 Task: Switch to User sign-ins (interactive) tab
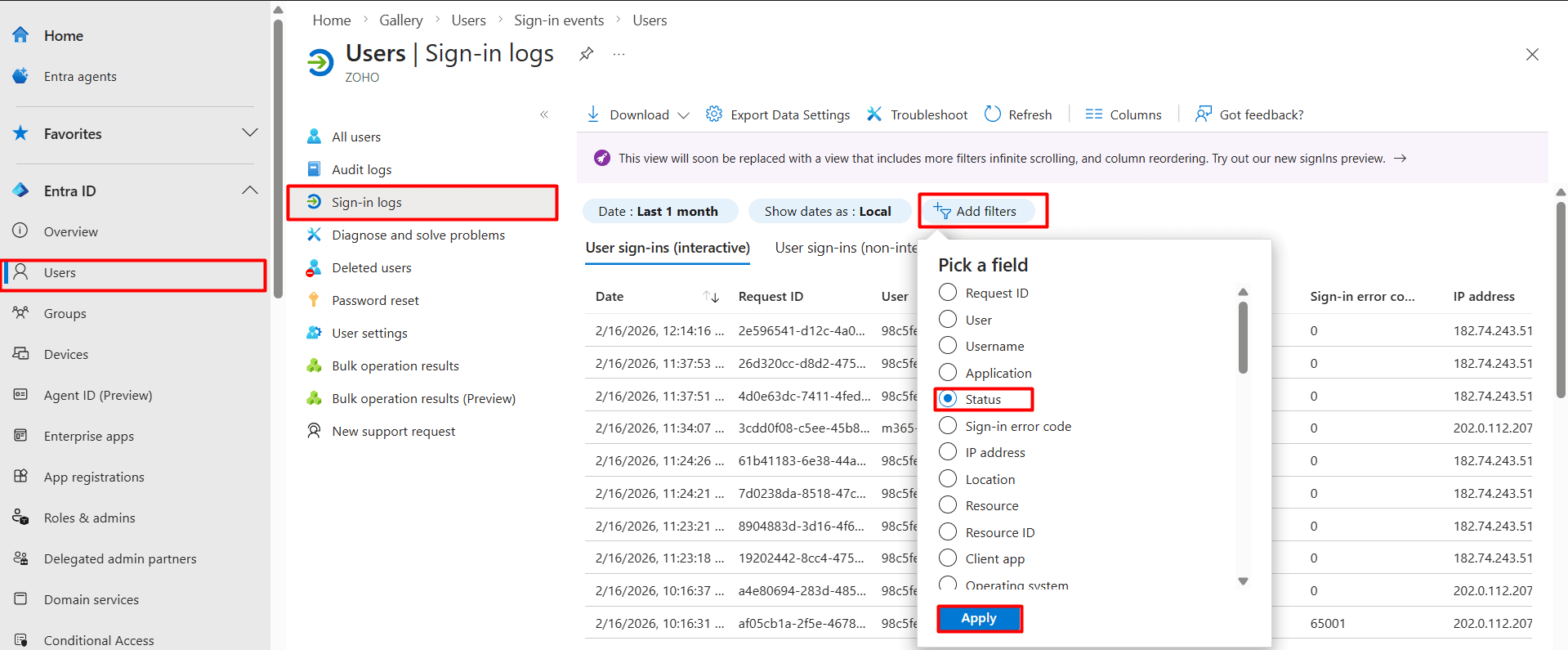668,248
